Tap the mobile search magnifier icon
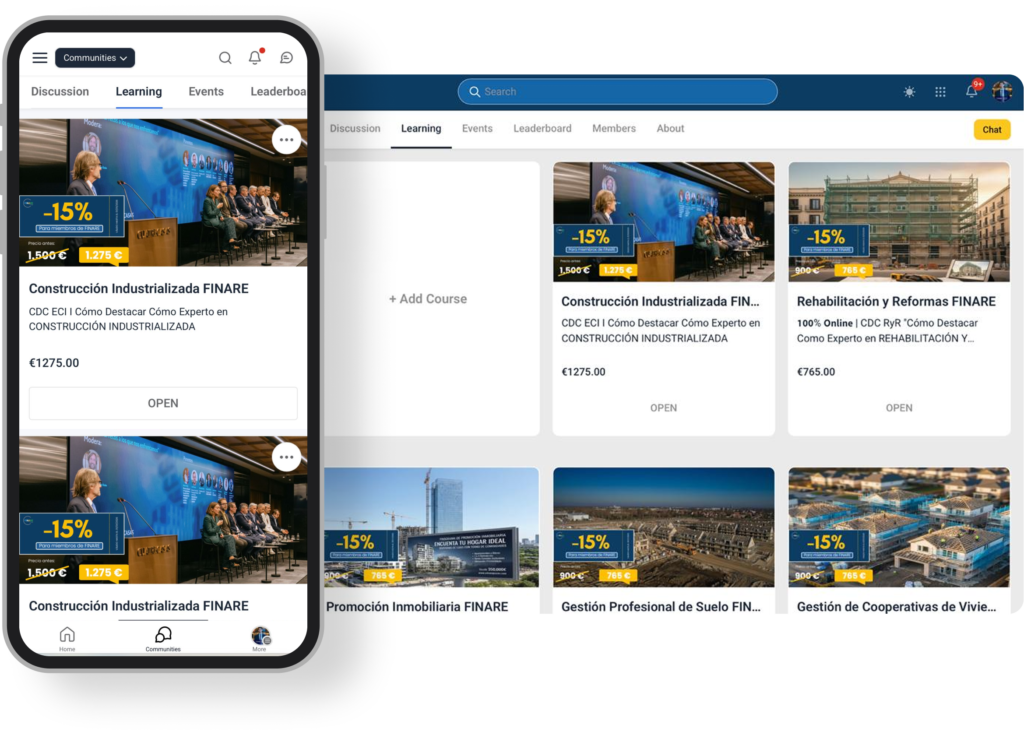Viewport: 1024px width, 735px height. (225, 58)
